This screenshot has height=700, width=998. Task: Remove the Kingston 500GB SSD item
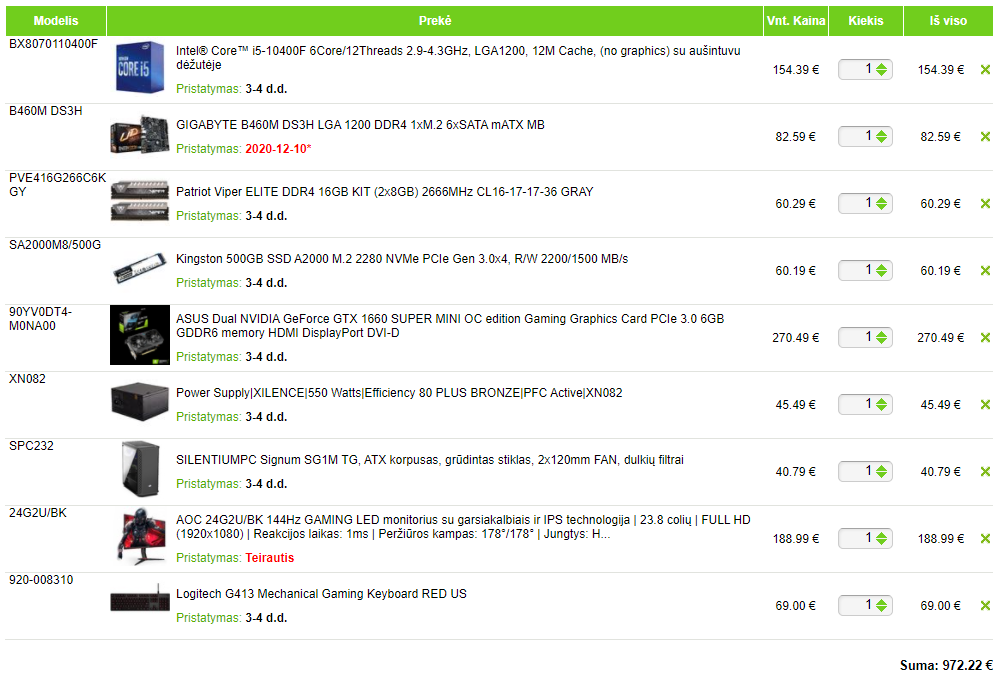tap(985, 270)
